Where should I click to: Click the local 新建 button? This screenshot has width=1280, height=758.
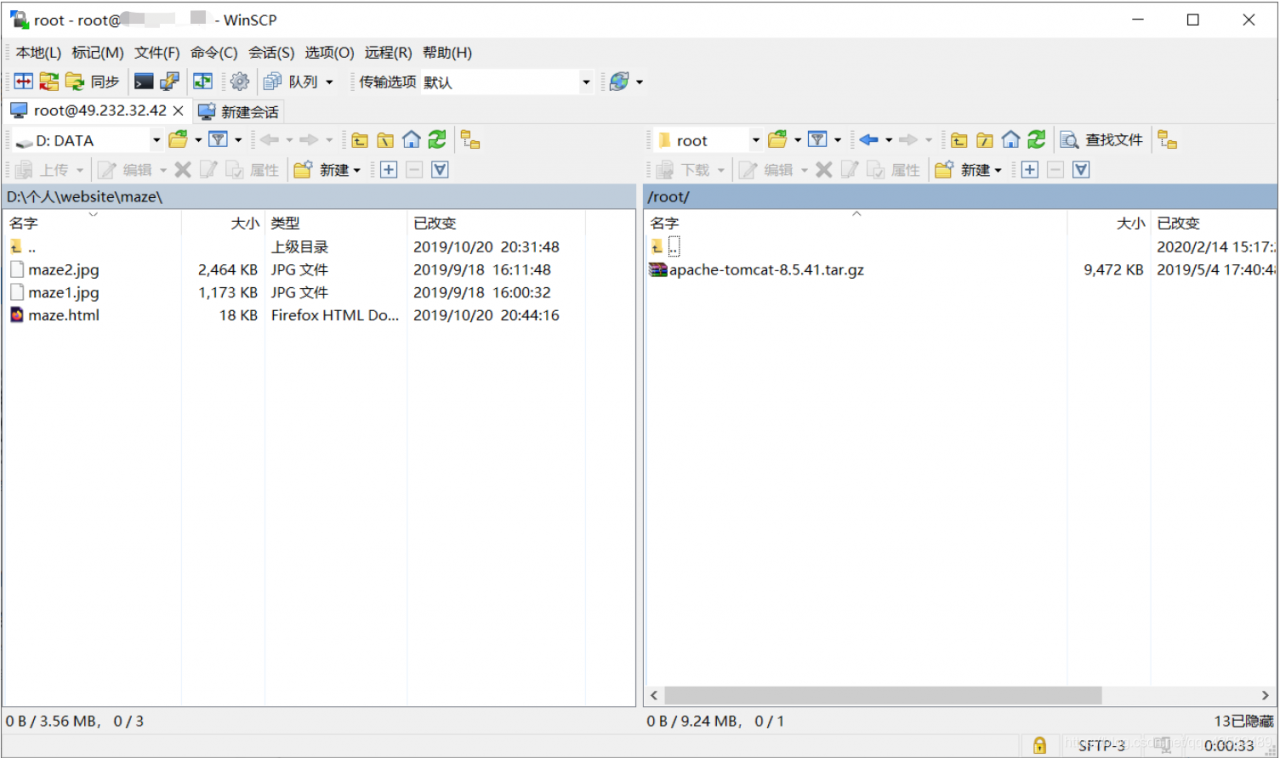(x=328, y=170)
